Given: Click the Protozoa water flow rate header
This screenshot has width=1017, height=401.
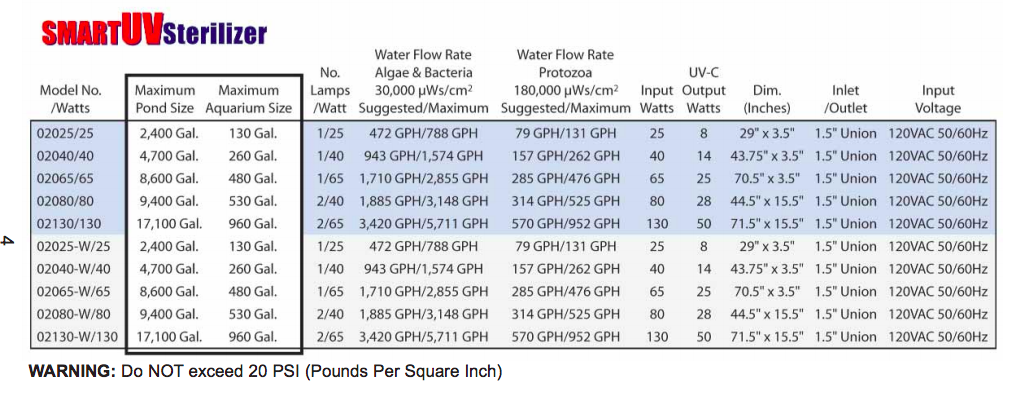Looking at the screenshot, I should 565,81.
